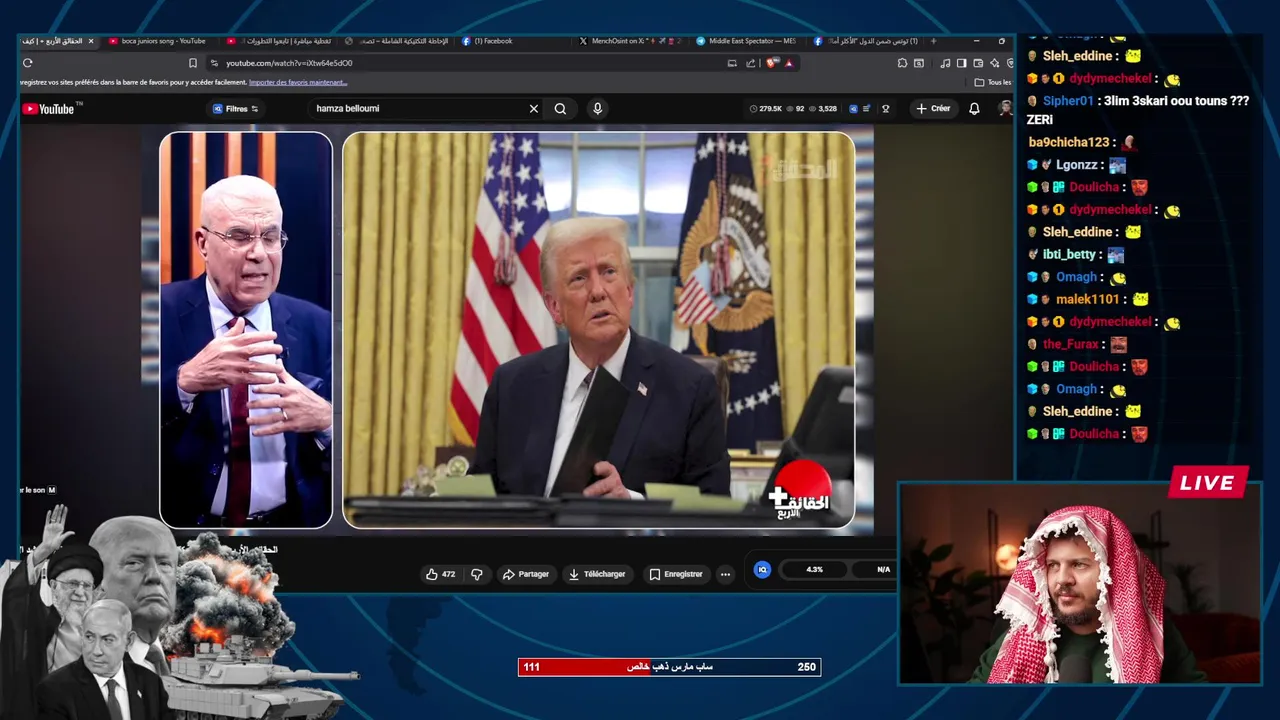Screen dimensions: 1280x720
Task: Open YouTube notifications bell
Action: pyautogui.click(x=974, y=109)
